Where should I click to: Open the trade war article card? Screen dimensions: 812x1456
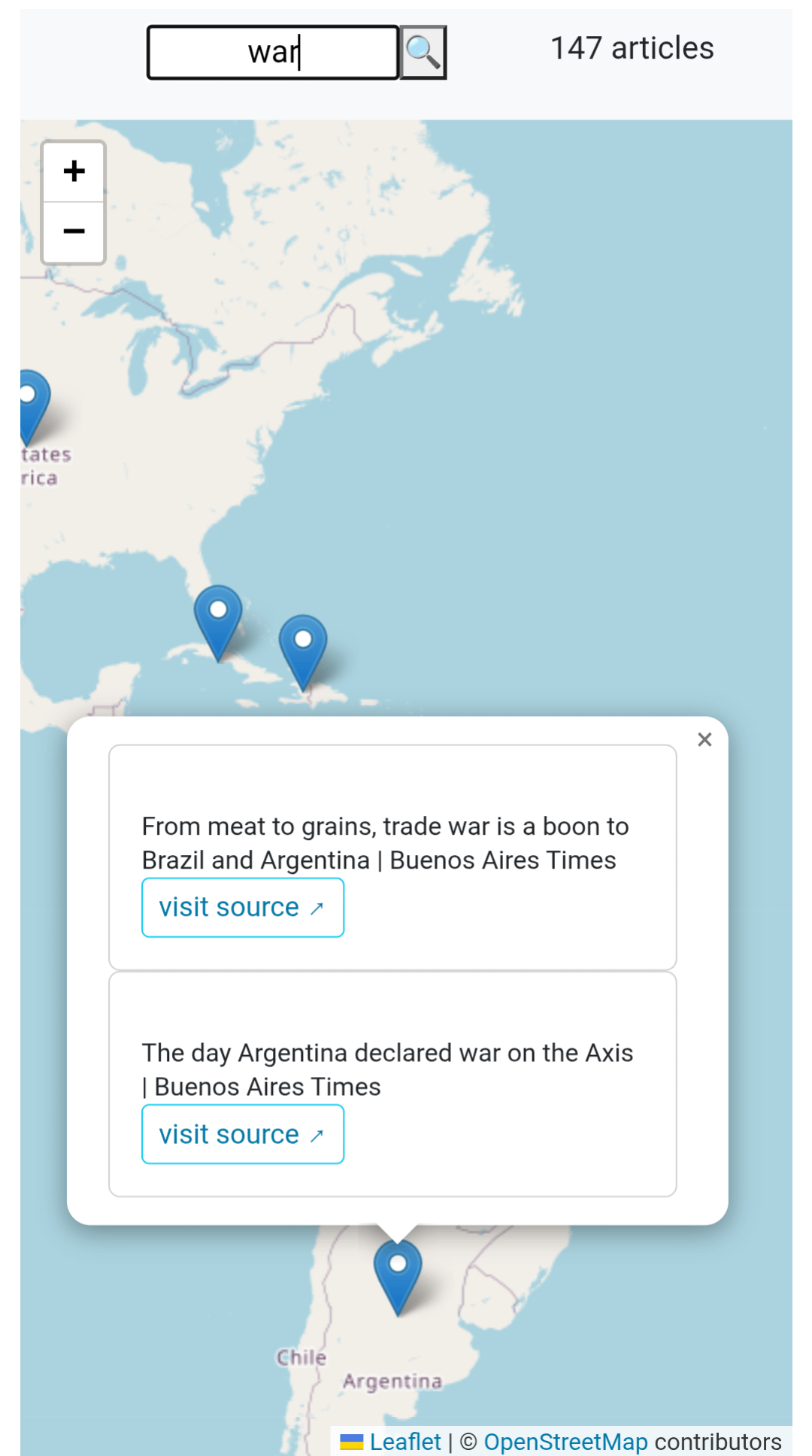click(x=392, y=857)
